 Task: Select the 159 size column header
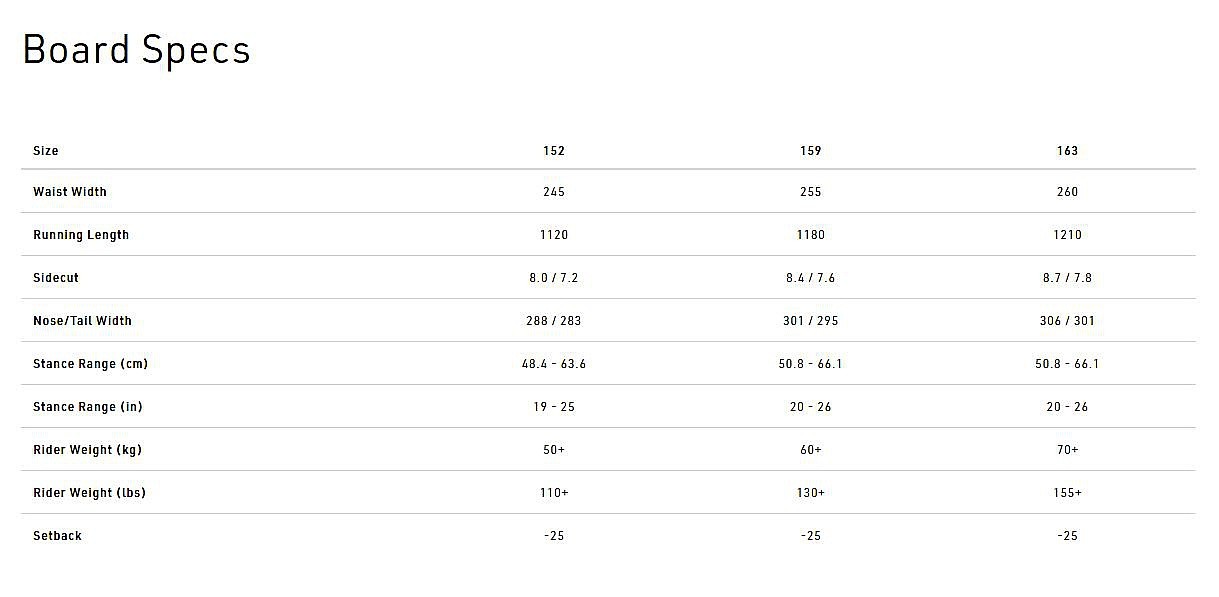(811, 151)
